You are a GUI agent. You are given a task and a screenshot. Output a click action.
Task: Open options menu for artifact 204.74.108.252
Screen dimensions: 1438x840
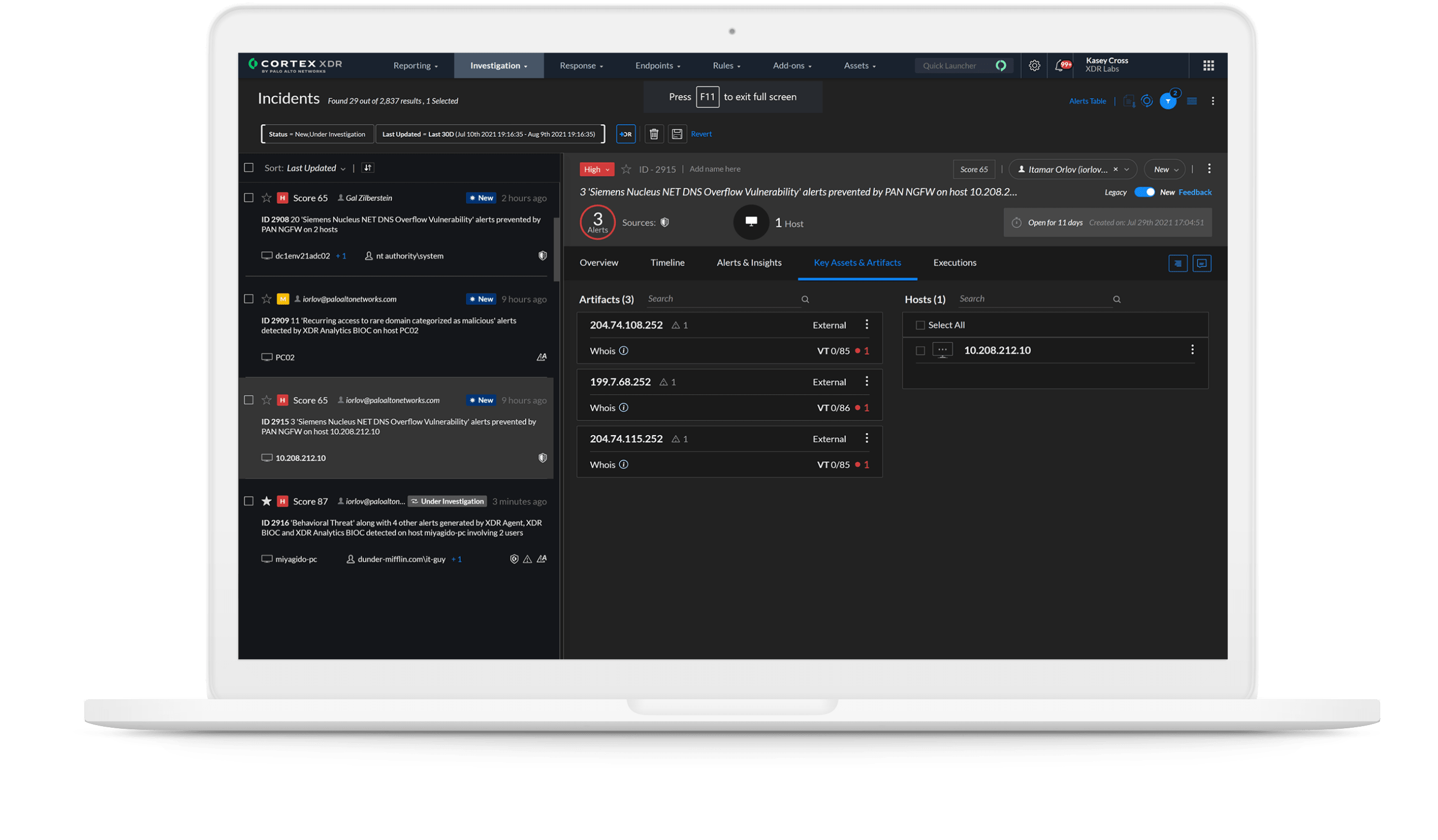(866, 325)
